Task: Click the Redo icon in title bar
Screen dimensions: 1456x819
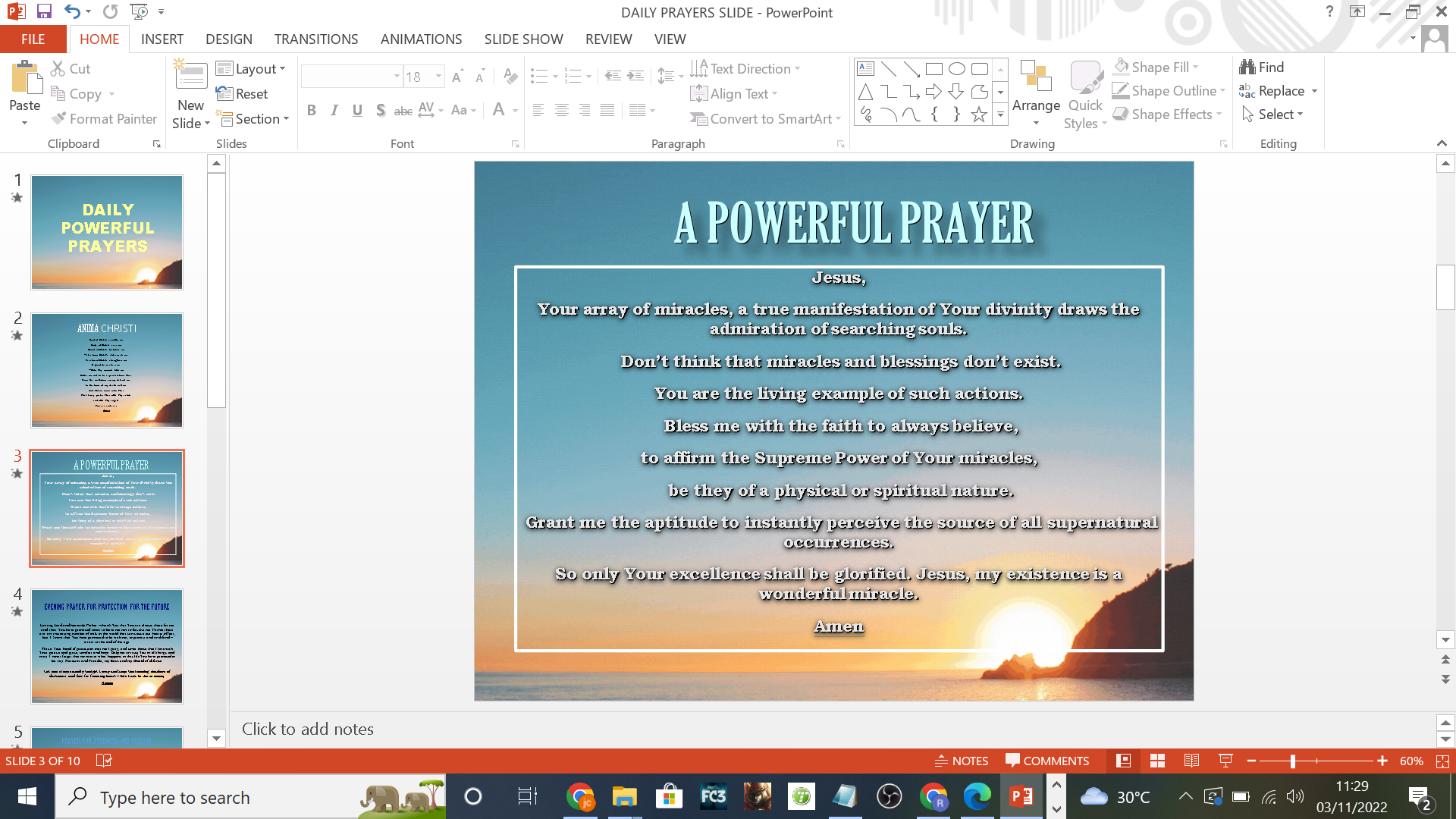Action: [111, 11]
